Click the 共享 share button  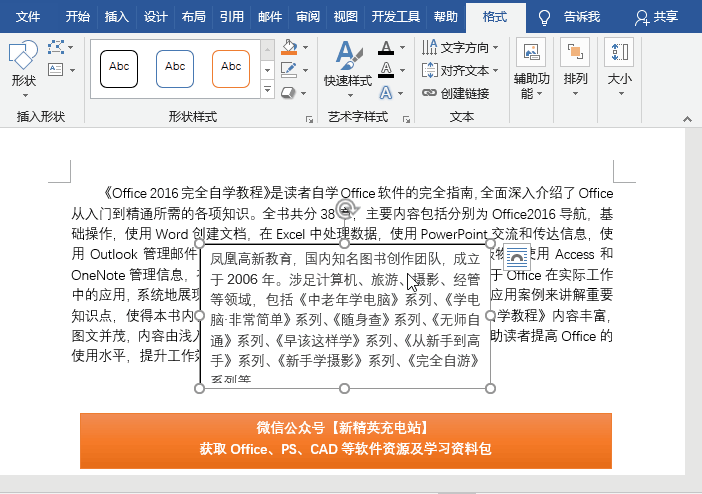click(x=656, y=17)
